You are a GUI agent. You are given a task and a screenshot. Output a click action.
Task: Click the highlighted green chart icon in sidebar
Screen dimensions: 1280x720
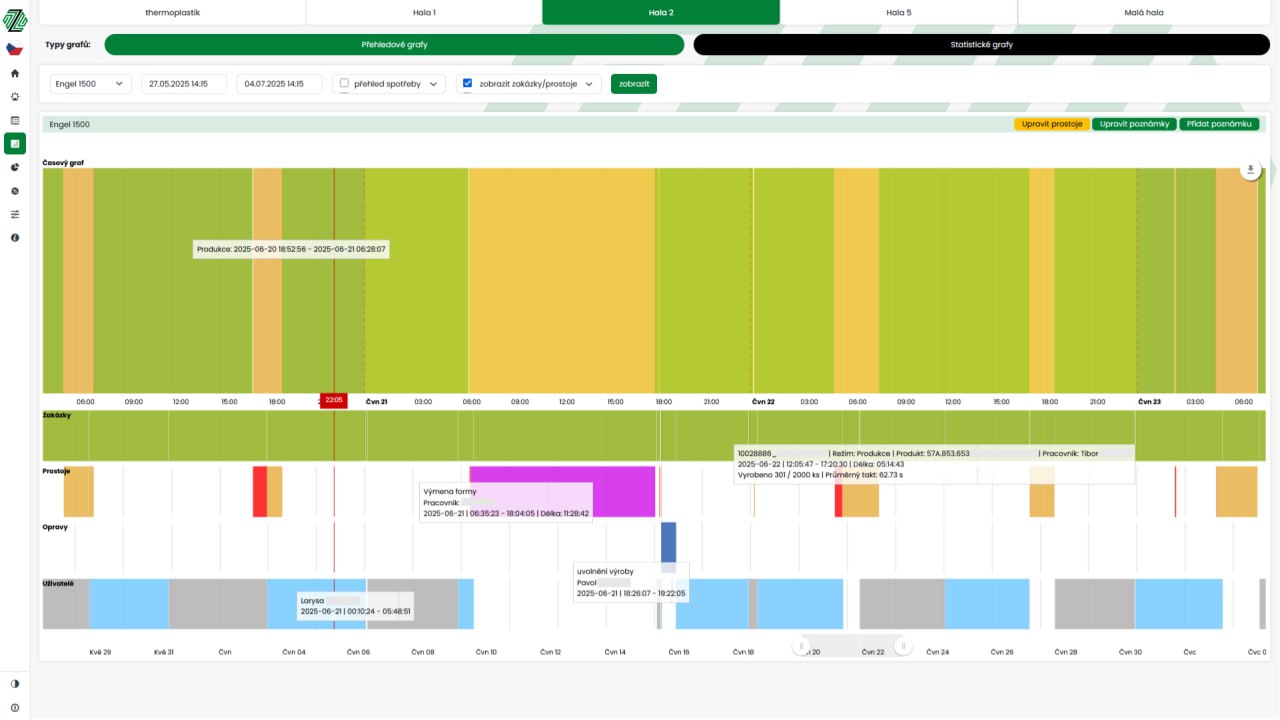pyautogui.click(x=15, y=144)
